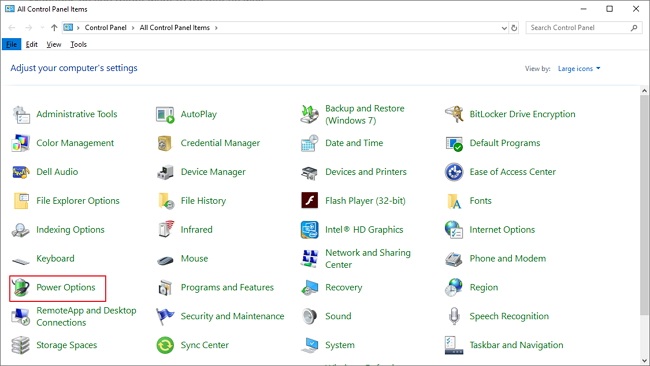This screenshot has width=650, height=366.
Task: Click the Devices and Printers icon
Action: click(x=310, y=172)
